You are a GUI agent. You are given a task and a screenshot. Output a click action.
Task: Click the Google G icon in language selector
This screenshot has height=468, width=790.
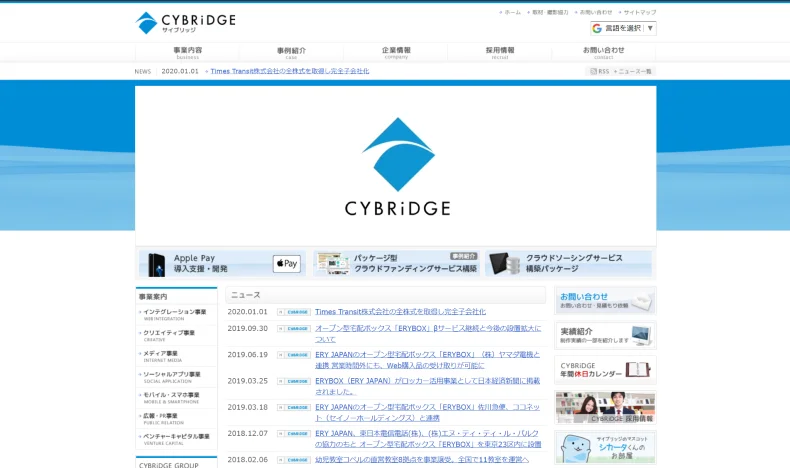(597, 28)
